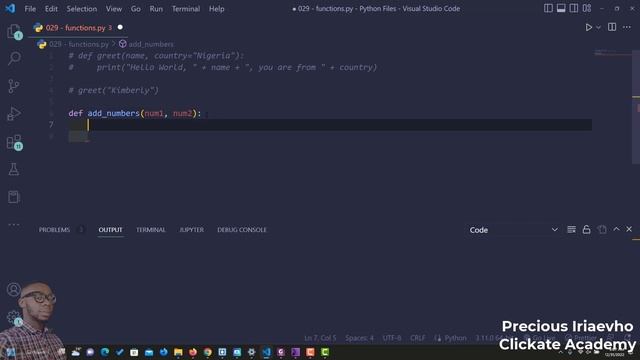Open the Explorer view in activity bar
This screenshot has width=640, height=360.
coord(14,32)
